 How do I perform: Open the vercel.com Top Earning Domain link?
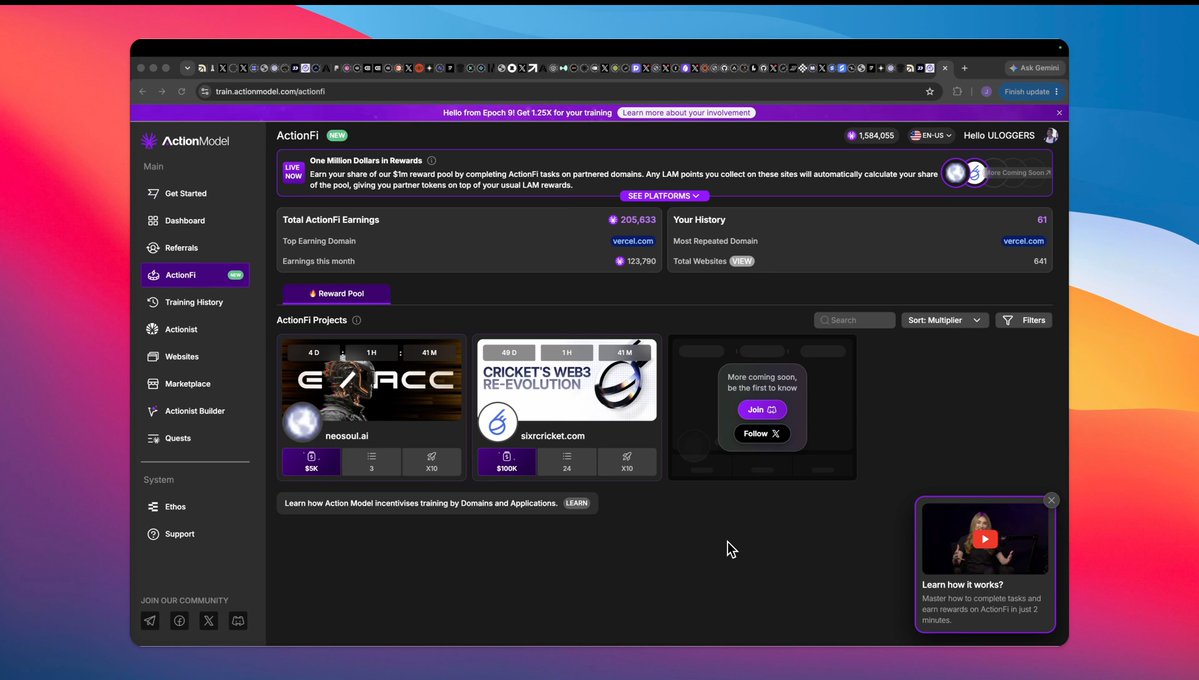point(633,241)
